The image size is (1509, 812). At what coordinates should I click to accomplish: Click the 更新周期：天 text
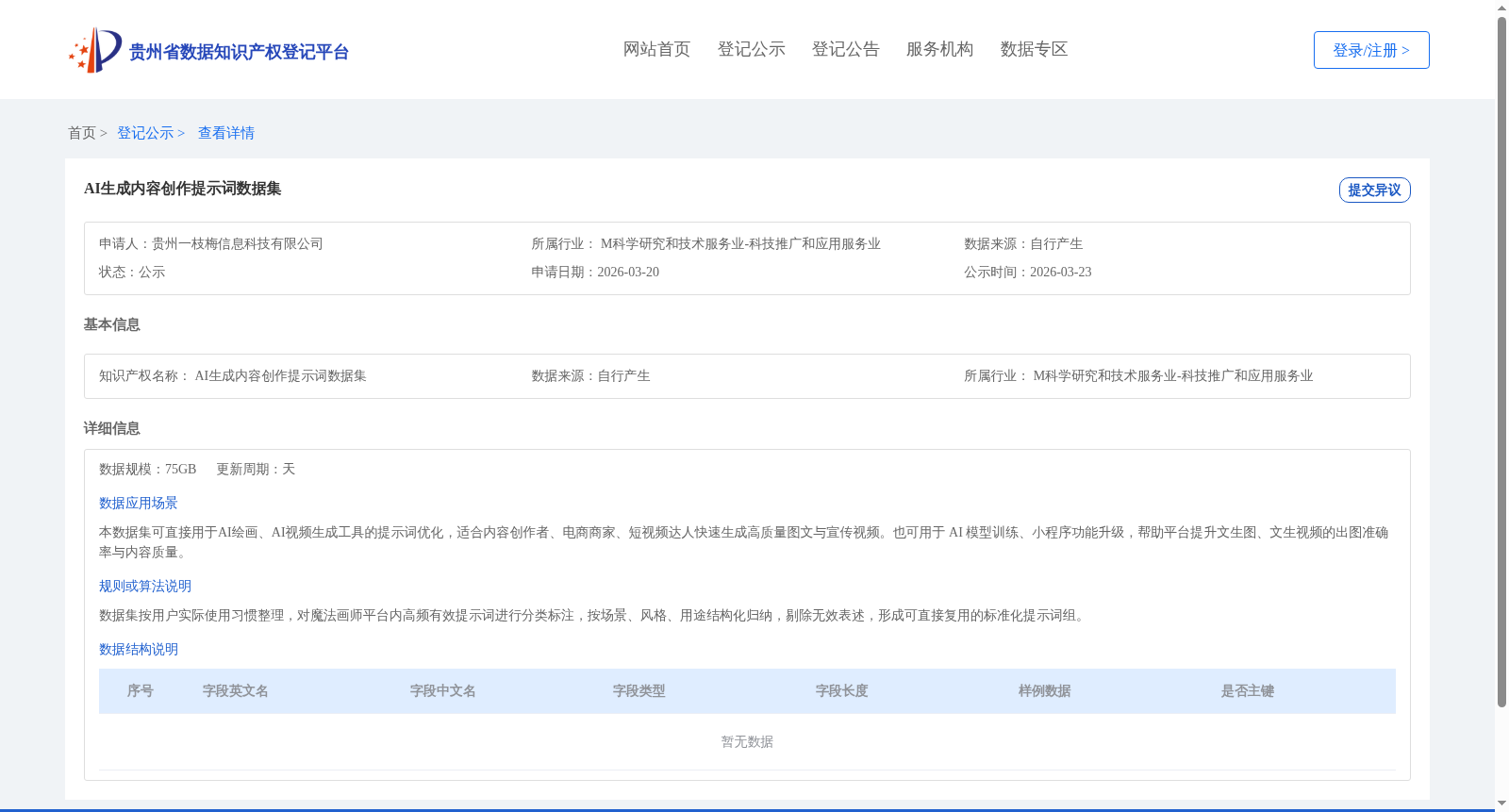coord(256,469)
